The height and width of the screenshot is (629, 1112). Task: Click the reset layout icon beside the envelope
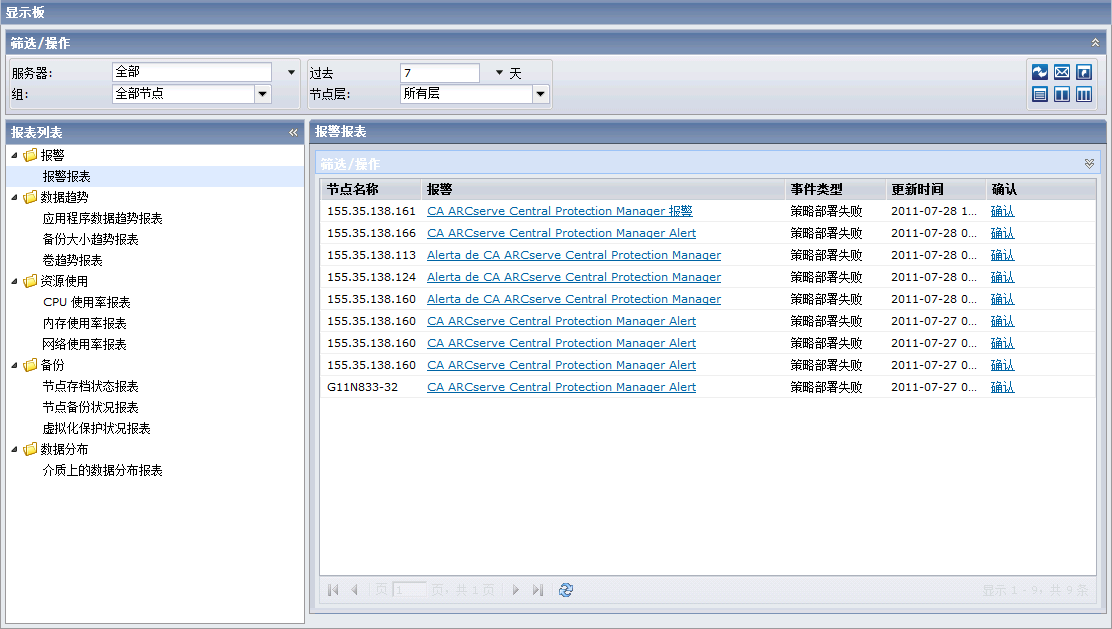[1084, 72]
